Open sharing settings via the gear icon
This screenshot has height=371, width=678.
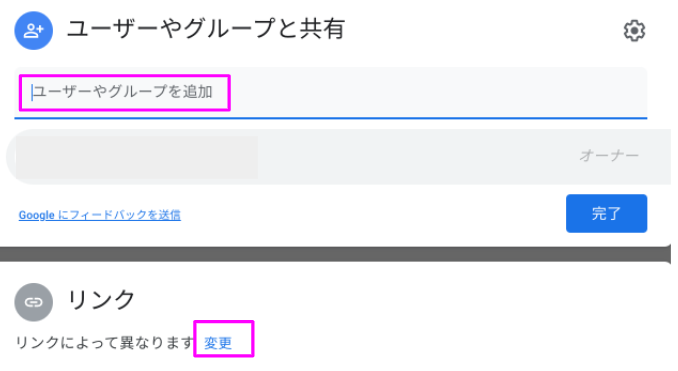tap(634, 31)
